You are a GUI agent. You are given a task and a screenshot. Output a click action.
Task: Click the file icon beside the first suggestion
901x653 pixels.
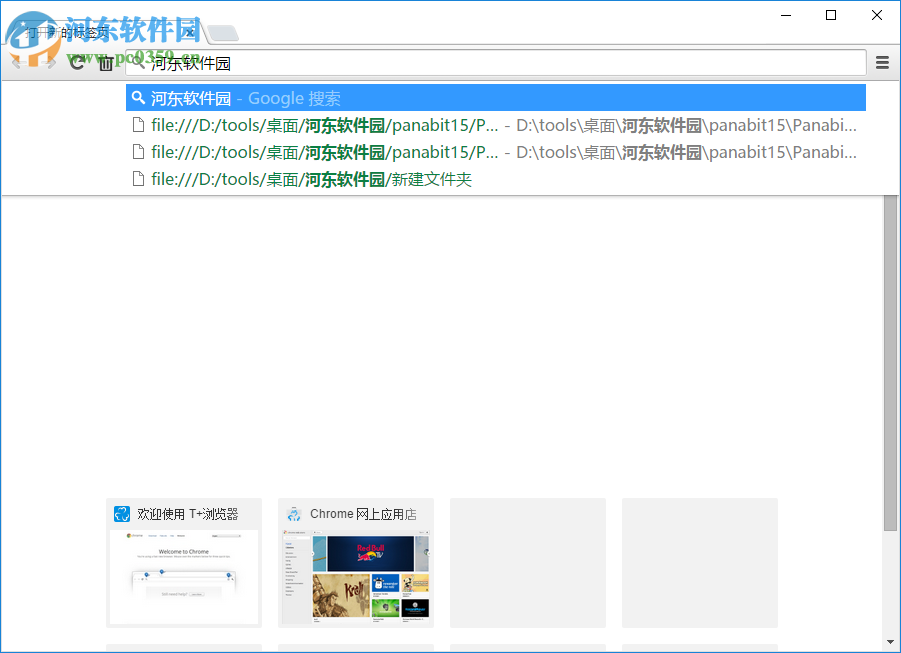click(x=140, y=124)
